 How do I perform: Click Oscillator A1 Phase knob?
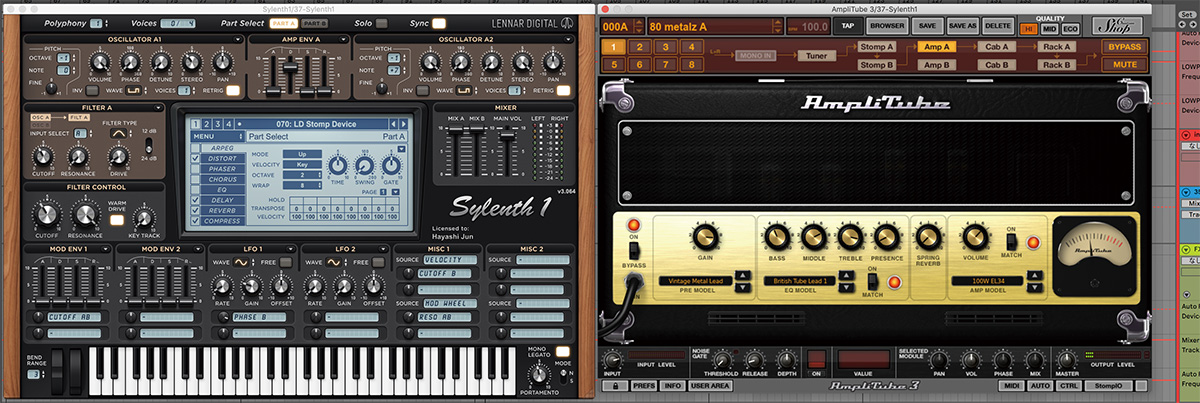131,63
